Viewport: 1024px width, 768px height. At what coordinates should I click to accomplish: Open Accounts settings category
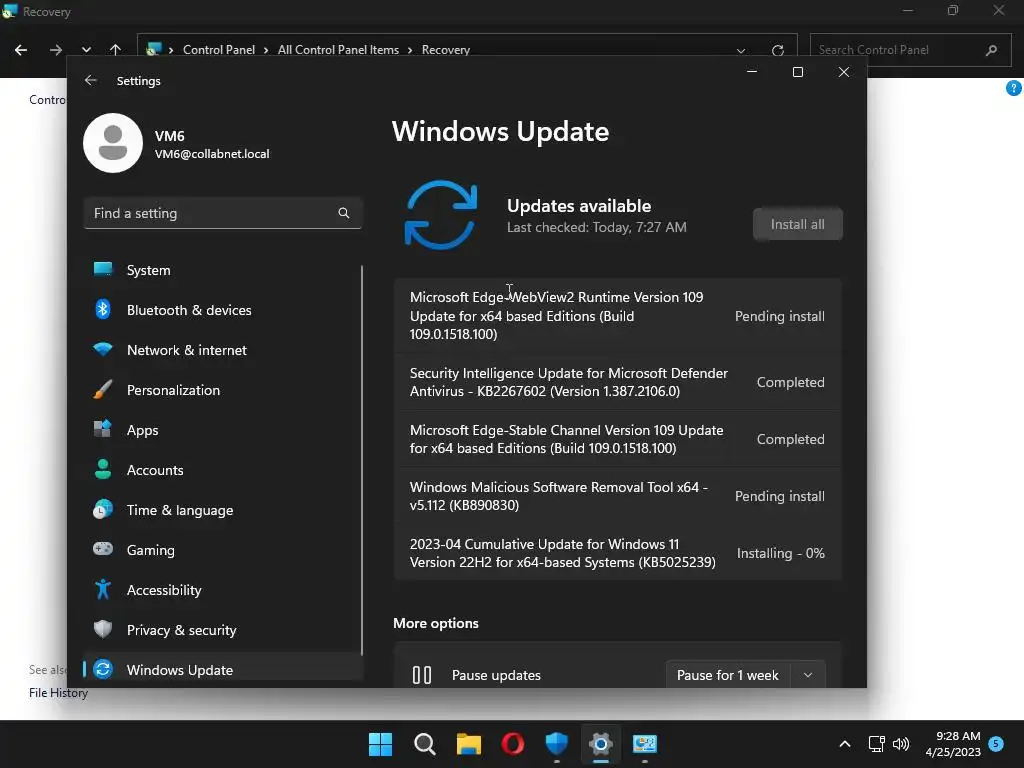[x=222, y=470]
